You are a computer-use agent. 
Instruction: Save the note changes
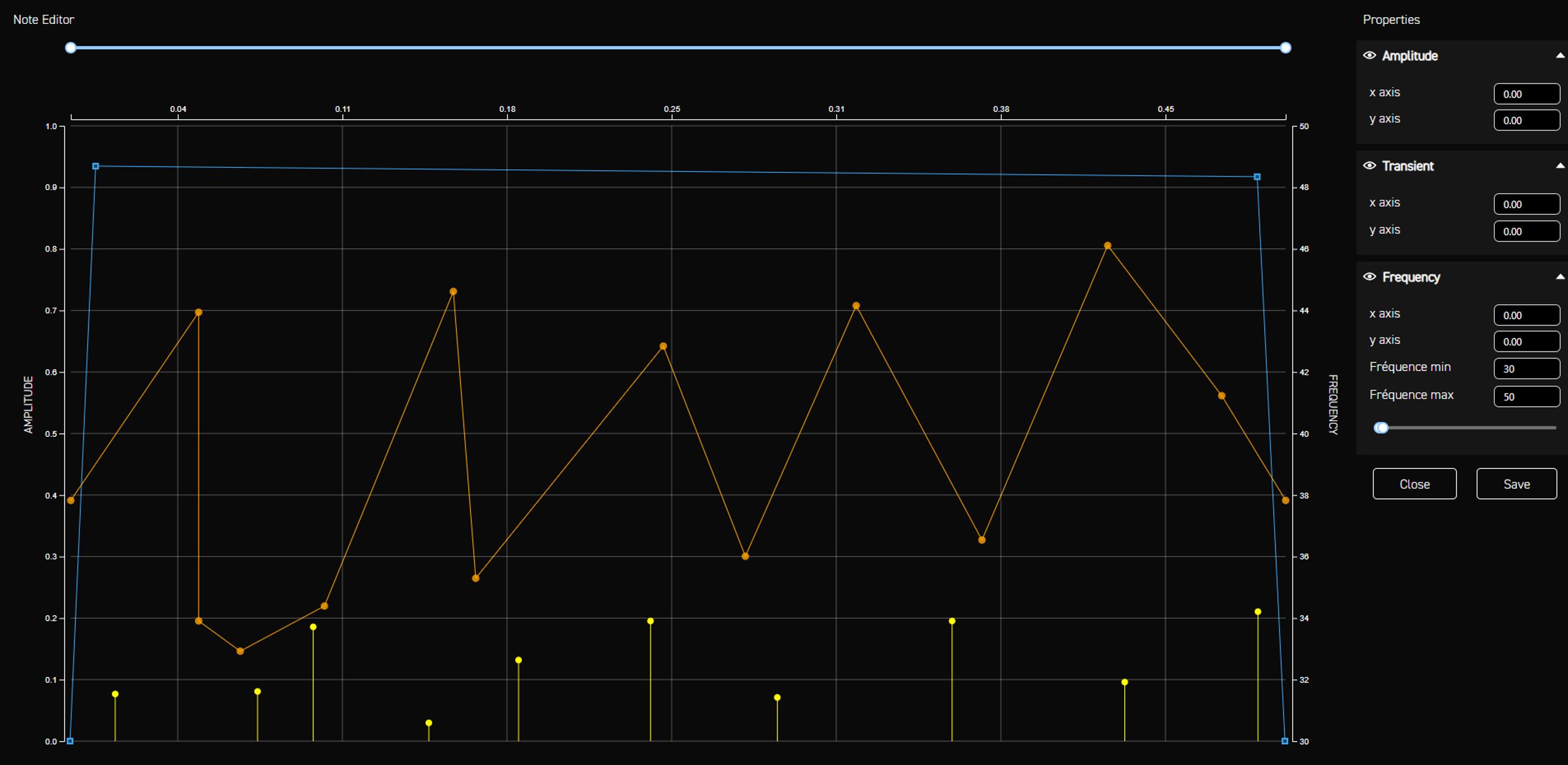[1516, 484]
